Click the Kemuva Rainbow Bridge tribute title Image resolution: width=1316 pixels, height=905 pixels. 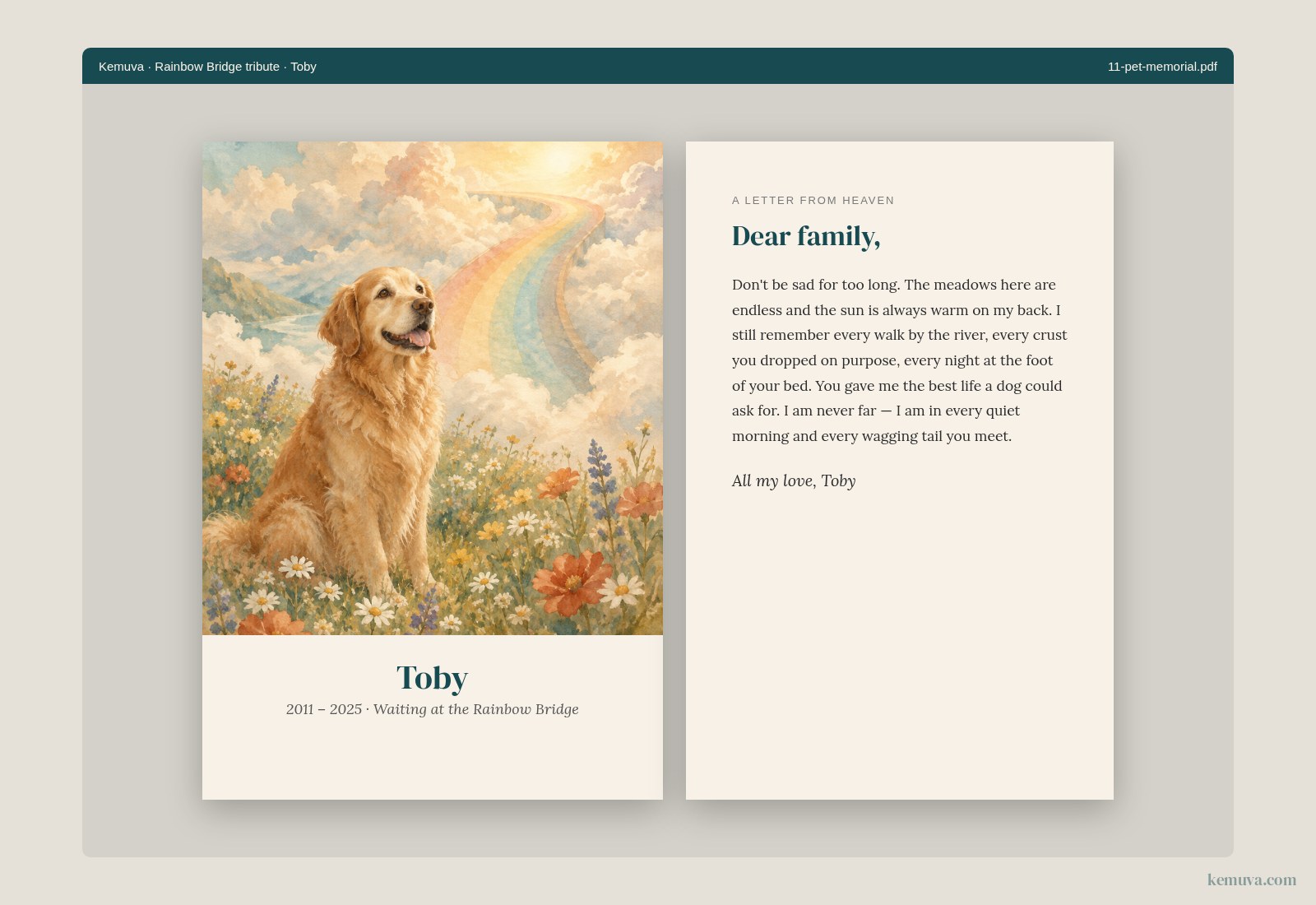pos(207,67)
